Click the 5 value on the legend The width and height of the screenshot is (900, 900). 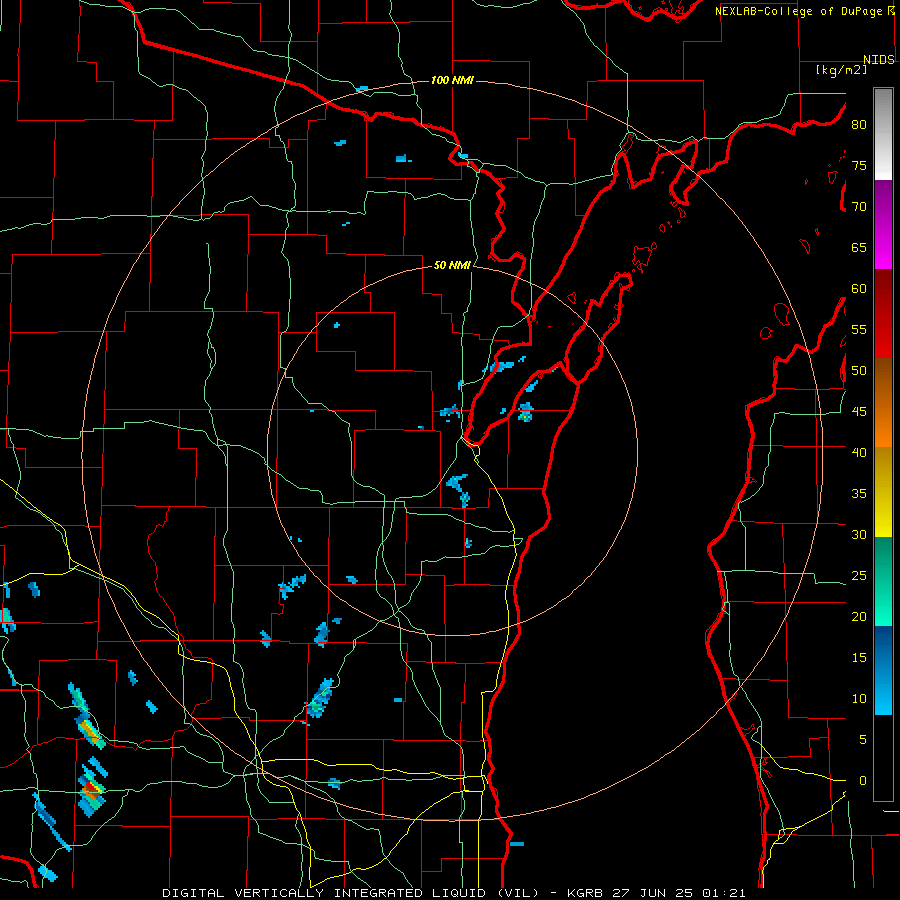point(863,739)
